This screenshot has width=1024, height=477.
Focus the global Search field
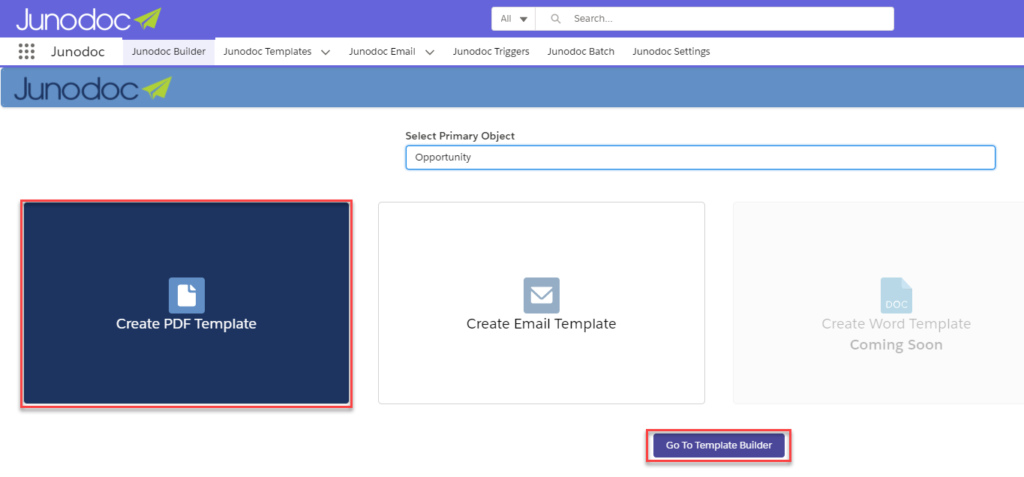[714, 19]
